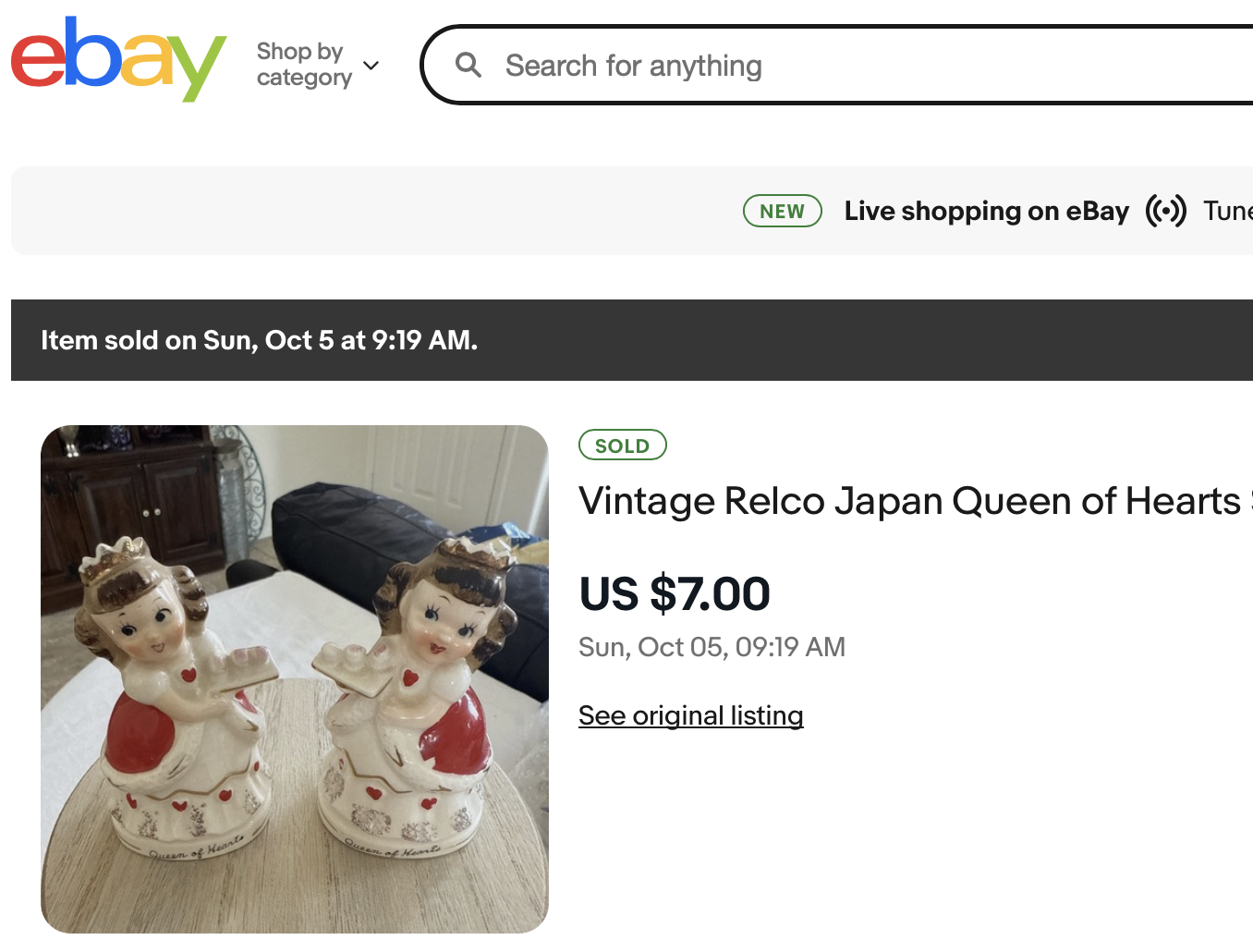Open the Shop by category menu label
The image size is (1253, 952).
coord(303,65)
